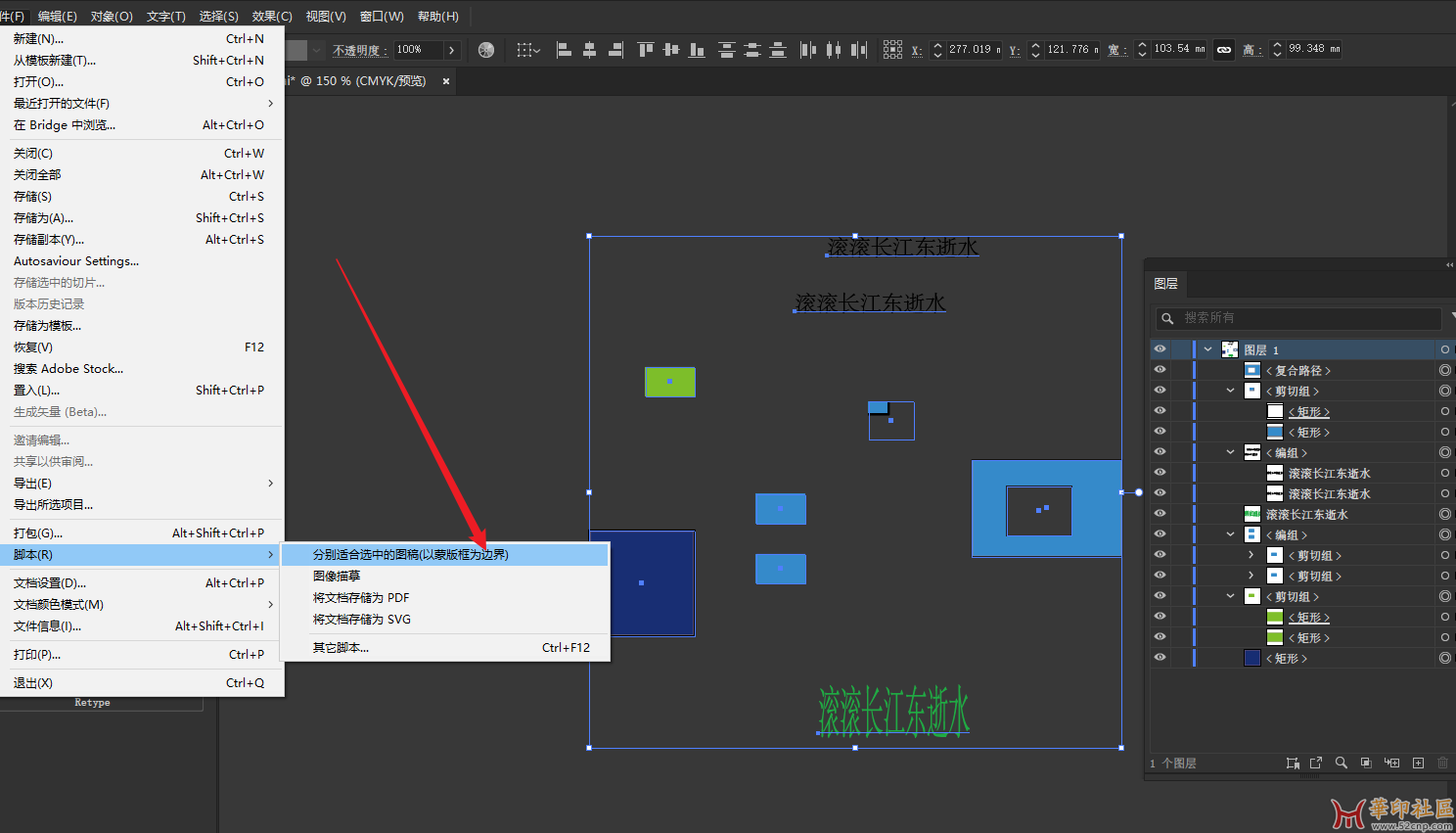
Task: Close the 150% CMYK document tab
Action: click(x=446, y=81)
